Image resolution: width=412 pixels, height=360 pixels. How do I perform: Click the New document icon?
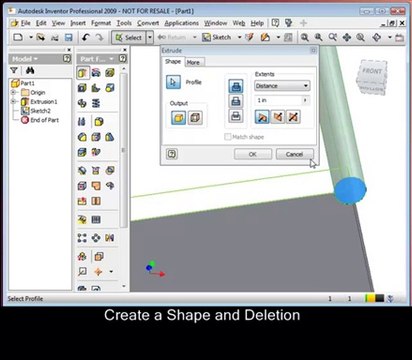click(x=18, y=37)
